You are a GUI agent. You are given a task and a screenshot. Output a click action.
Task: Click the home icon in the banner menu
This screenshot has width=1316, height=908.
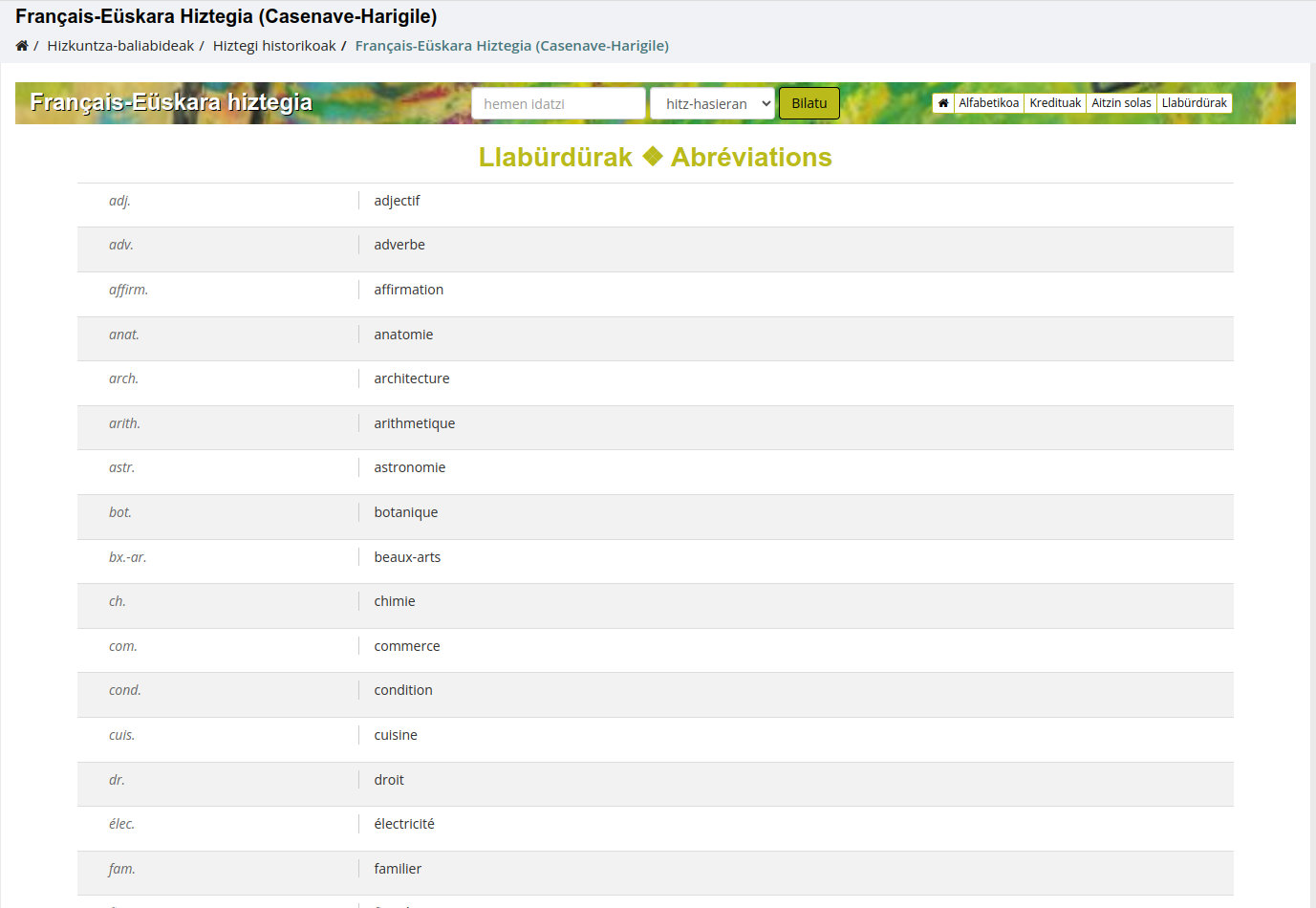pyautogui.click(x=943, y=103)
